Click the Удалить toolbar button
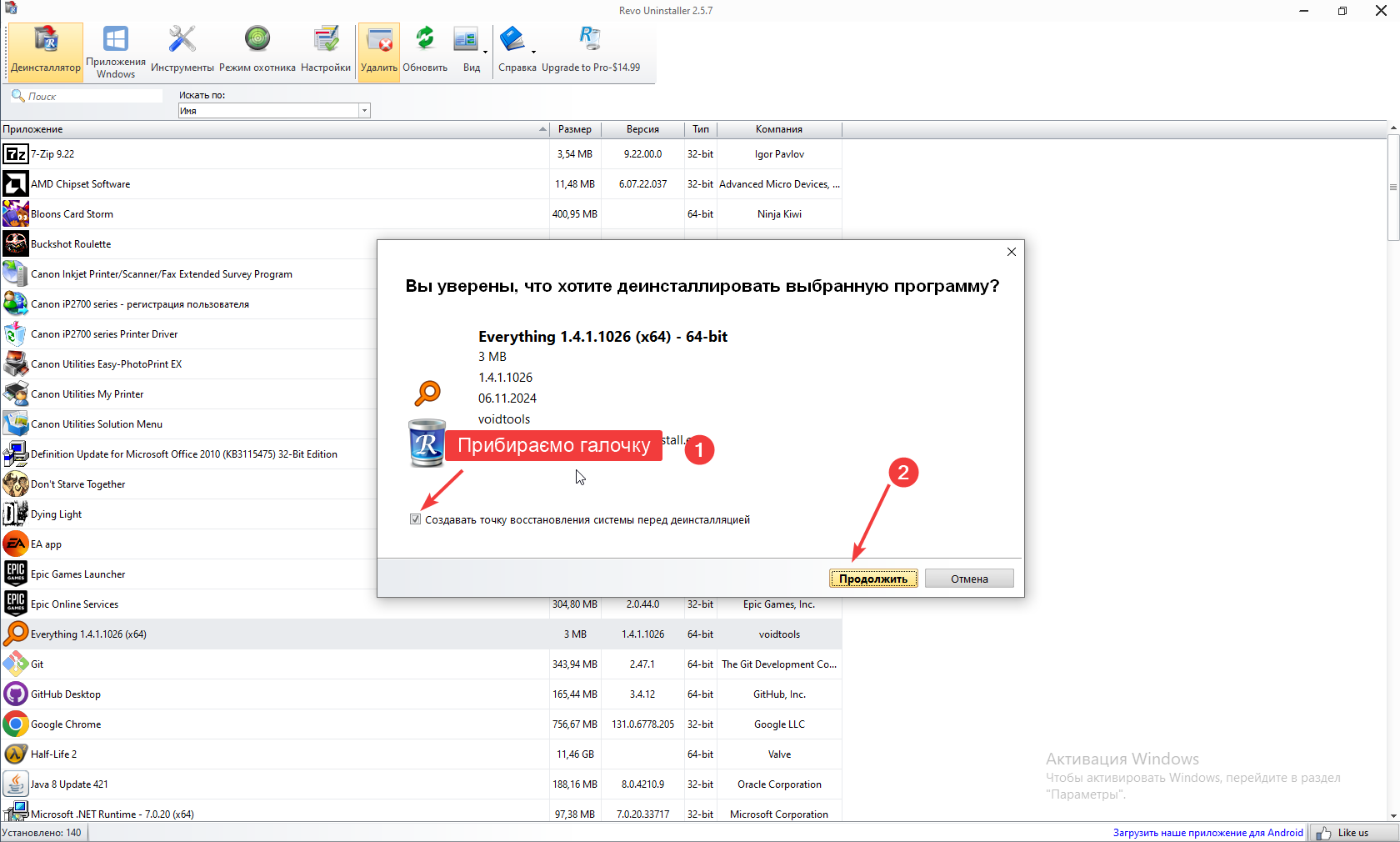This screenshot has height=842, width=1400. 379,52
